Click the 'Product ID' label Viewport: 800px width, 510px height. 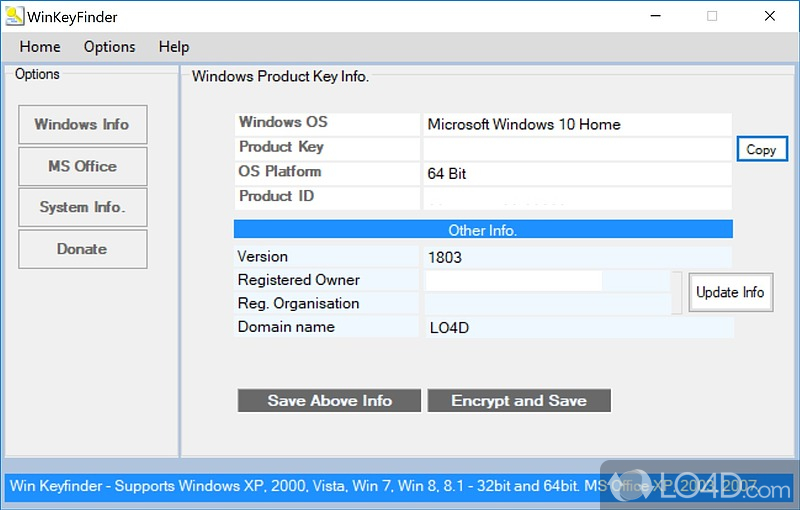pos(277,196)
